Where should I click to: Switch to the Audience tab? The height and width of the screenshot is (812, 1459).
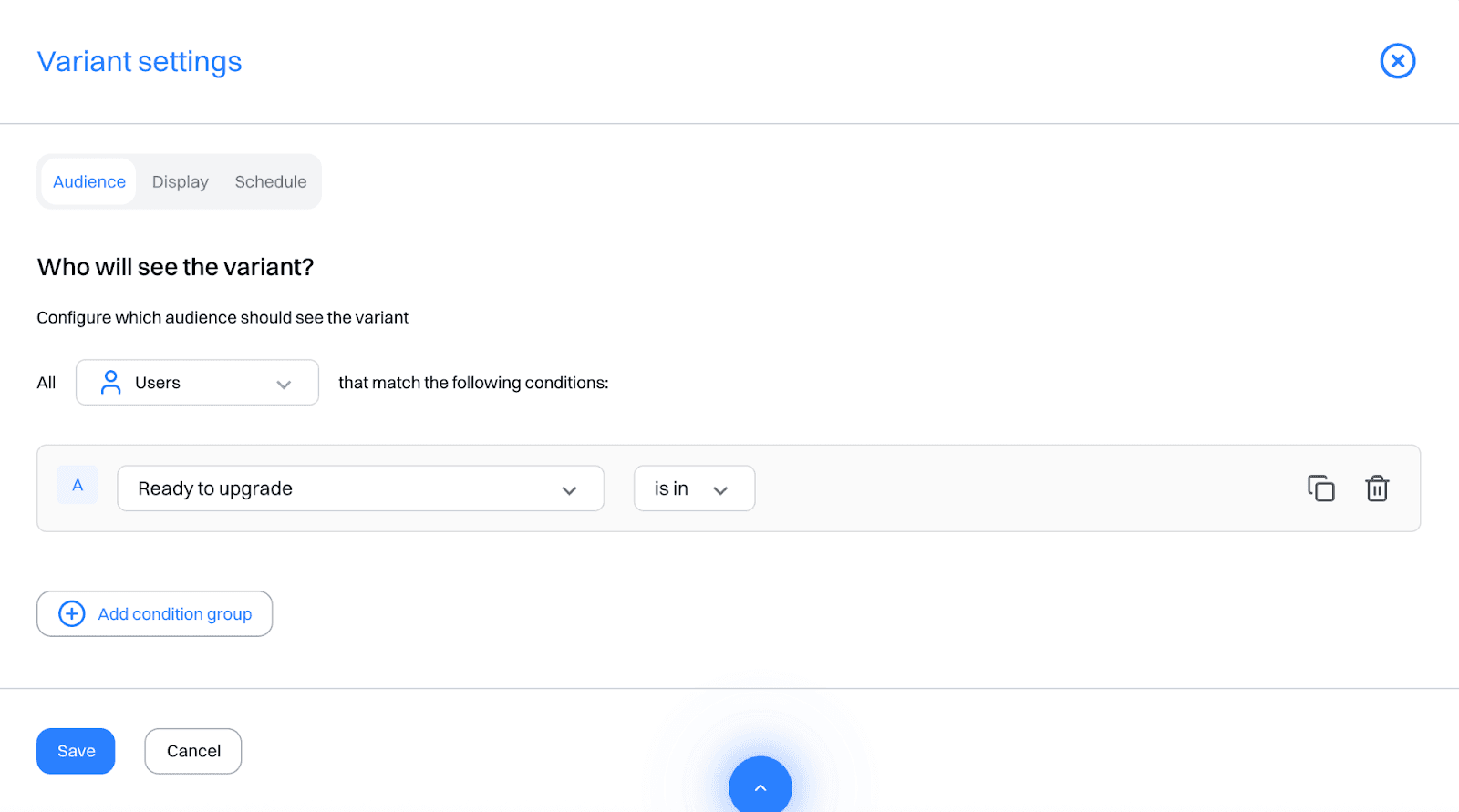pos(89,182)
